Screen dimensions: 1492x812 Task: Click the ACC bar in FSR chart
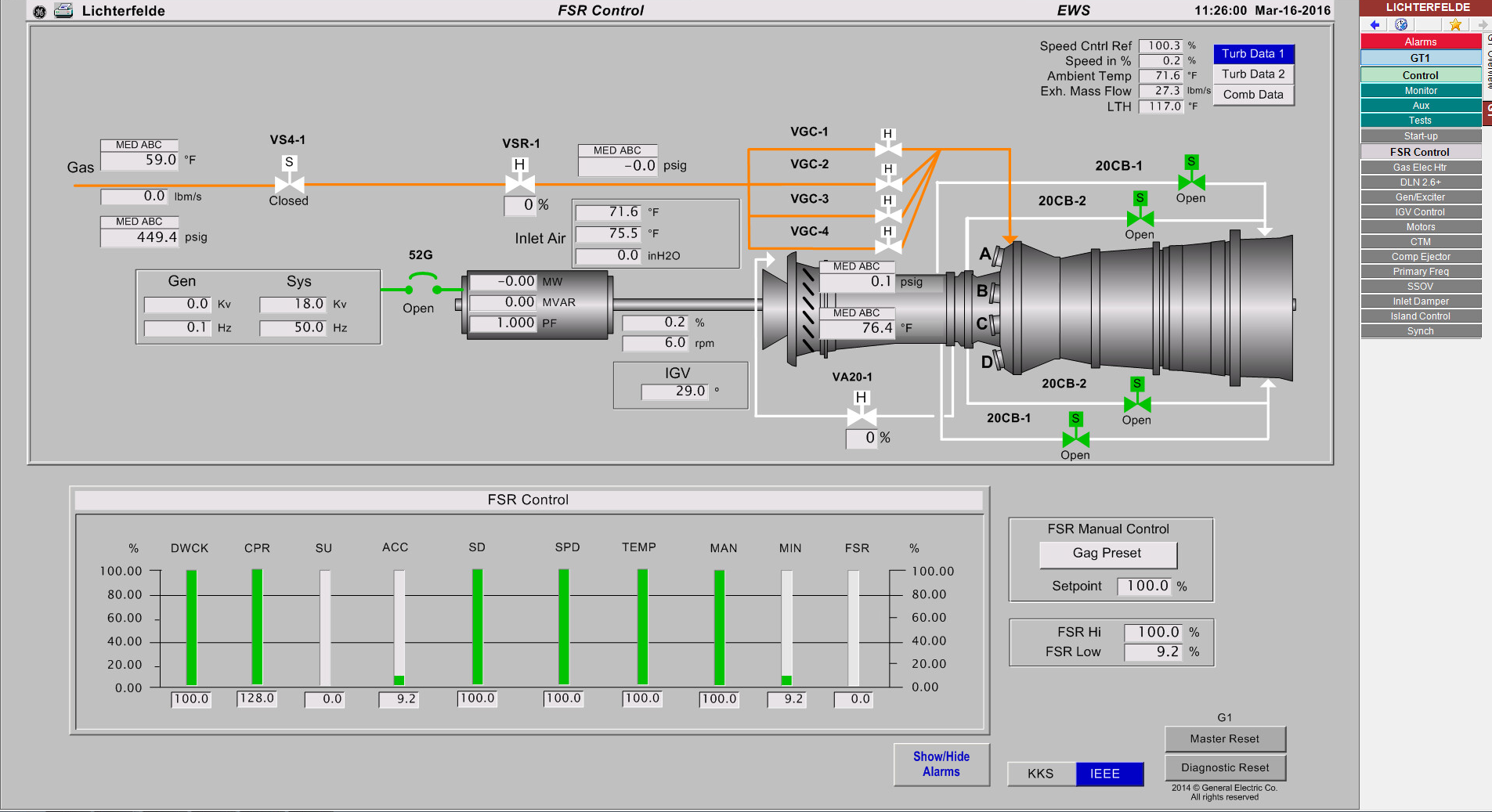point(399,627)
